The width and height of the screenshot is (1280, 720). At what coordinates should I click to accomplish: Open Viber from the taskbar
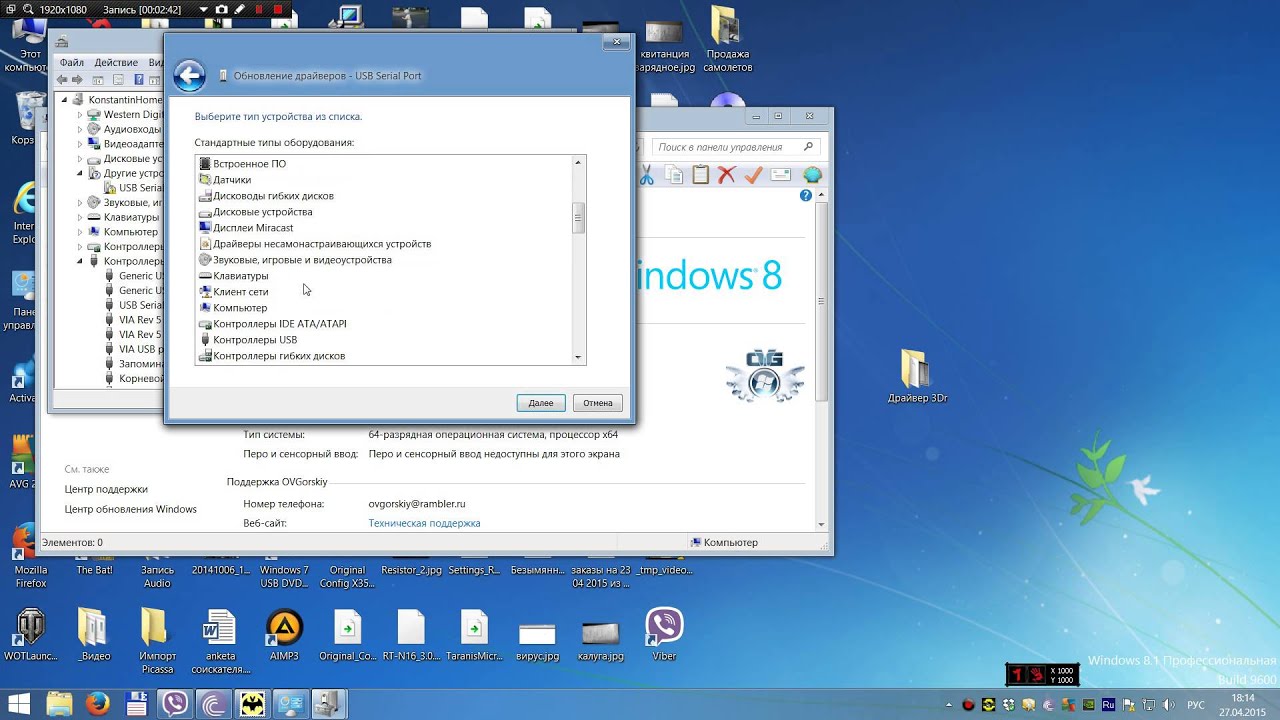click(x=175, y=704)
